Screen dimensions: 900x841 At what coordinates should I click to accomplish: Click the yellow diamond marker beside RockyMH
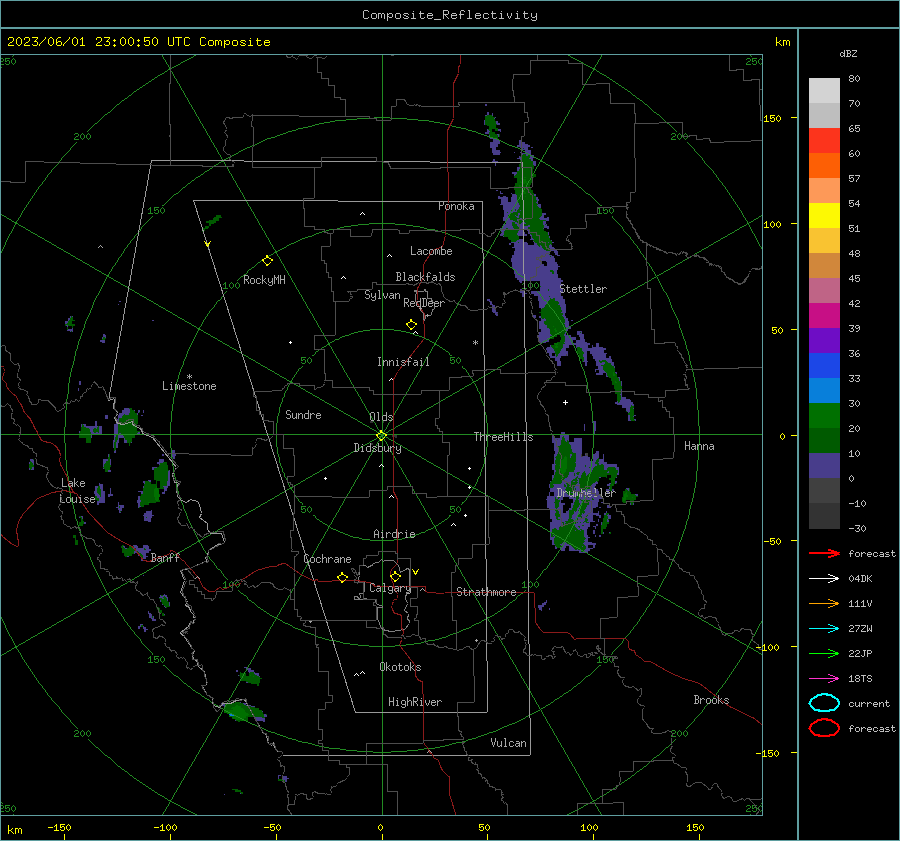[x=267, y=261]
